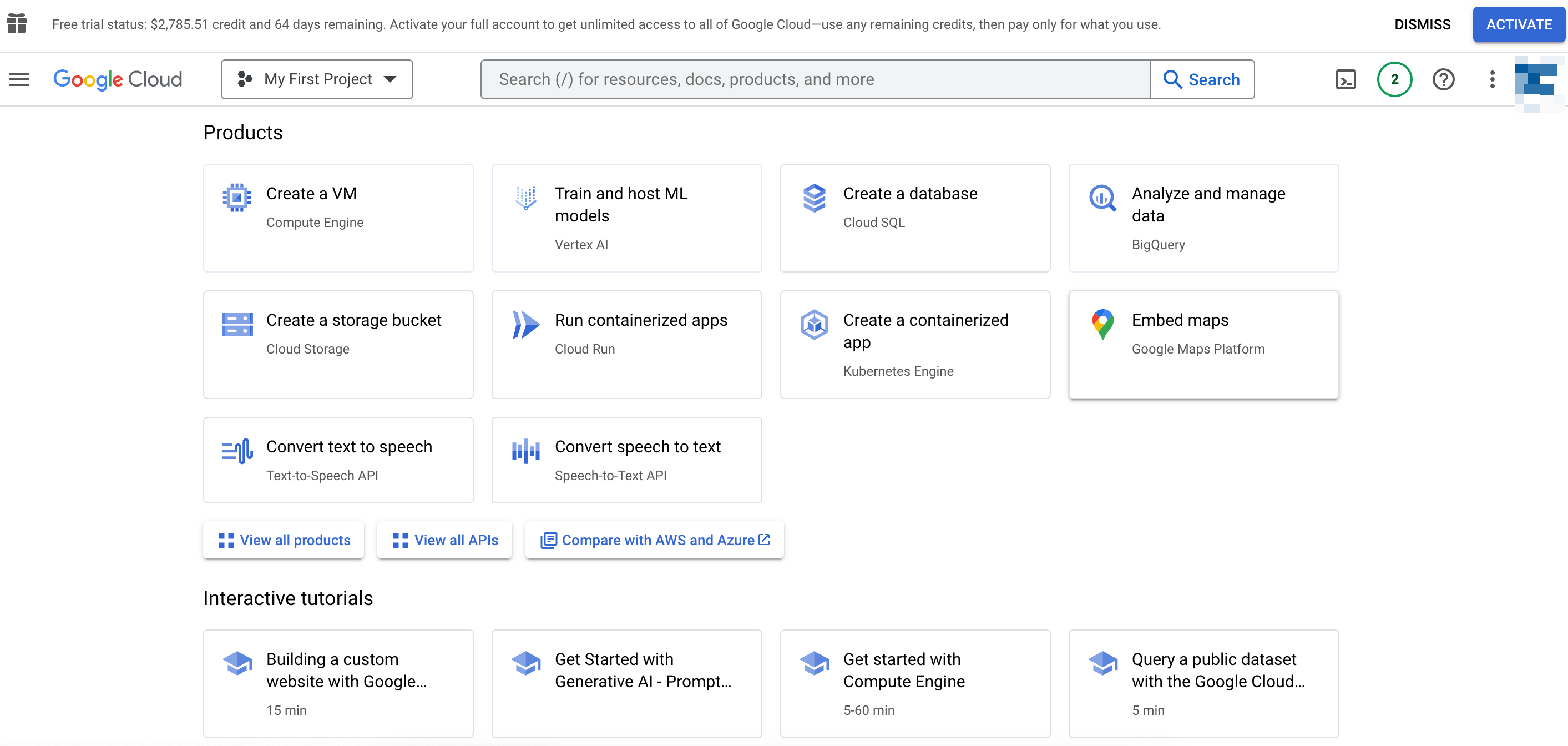
Task: Open View all products
Action: click(284, 540)
